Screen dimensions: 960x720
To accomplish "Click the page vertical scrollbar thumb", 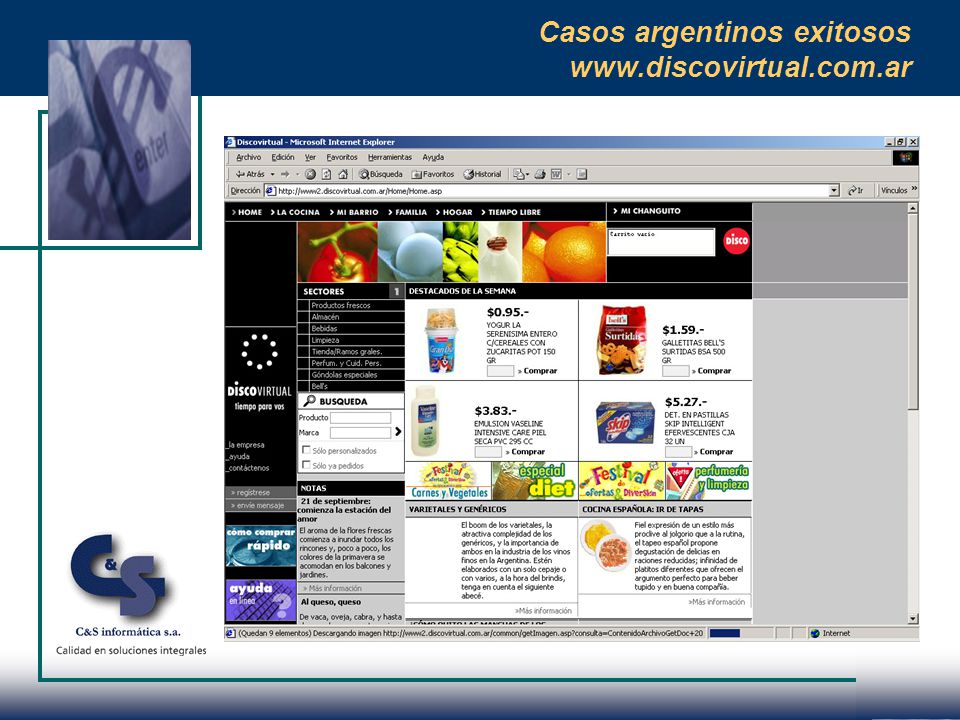I will (912, 312).
